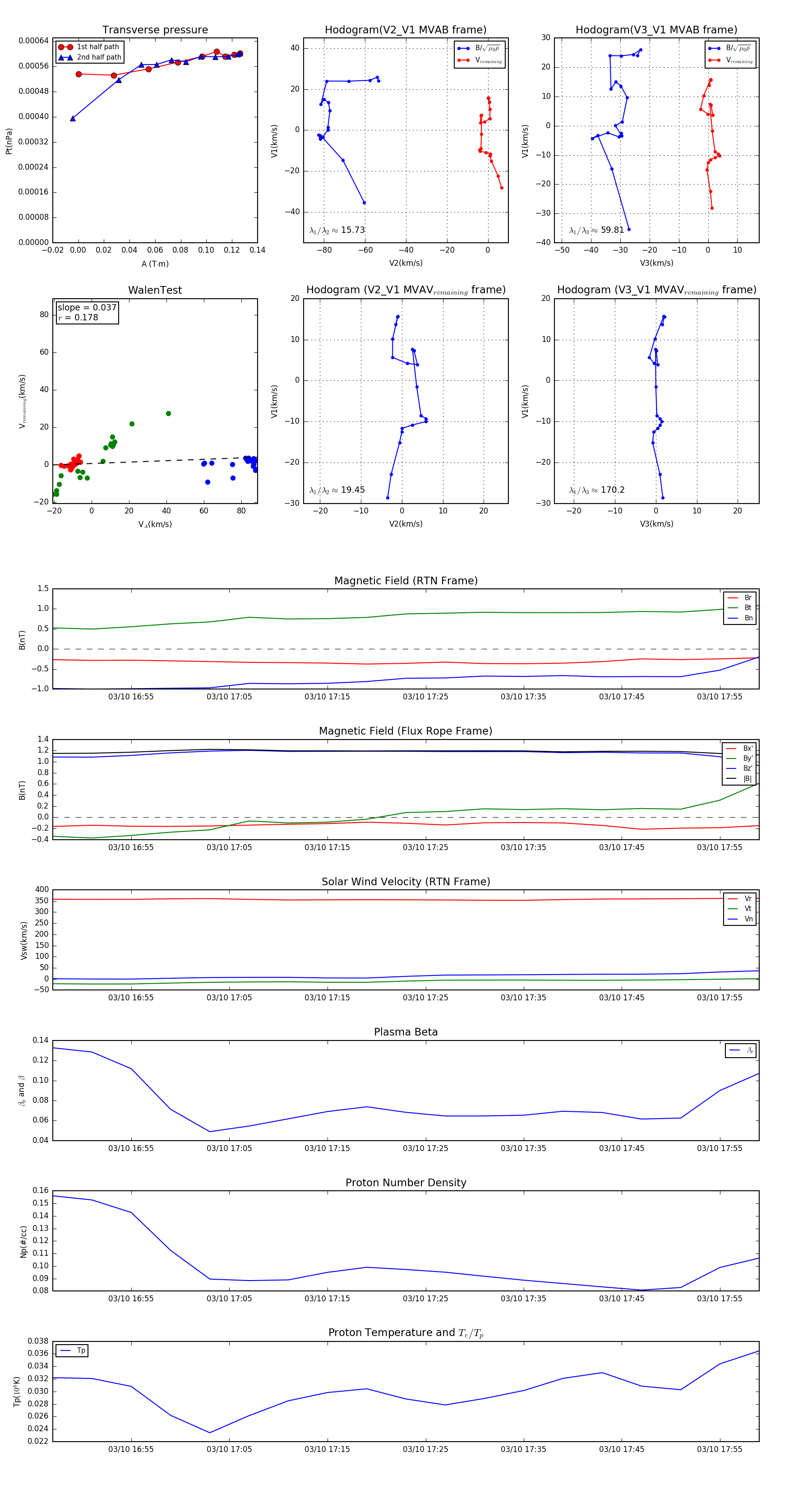This screenshot has width=812, height=1489.
Task: Click the 'Tp' legend entry
Action: point(73,1351)
